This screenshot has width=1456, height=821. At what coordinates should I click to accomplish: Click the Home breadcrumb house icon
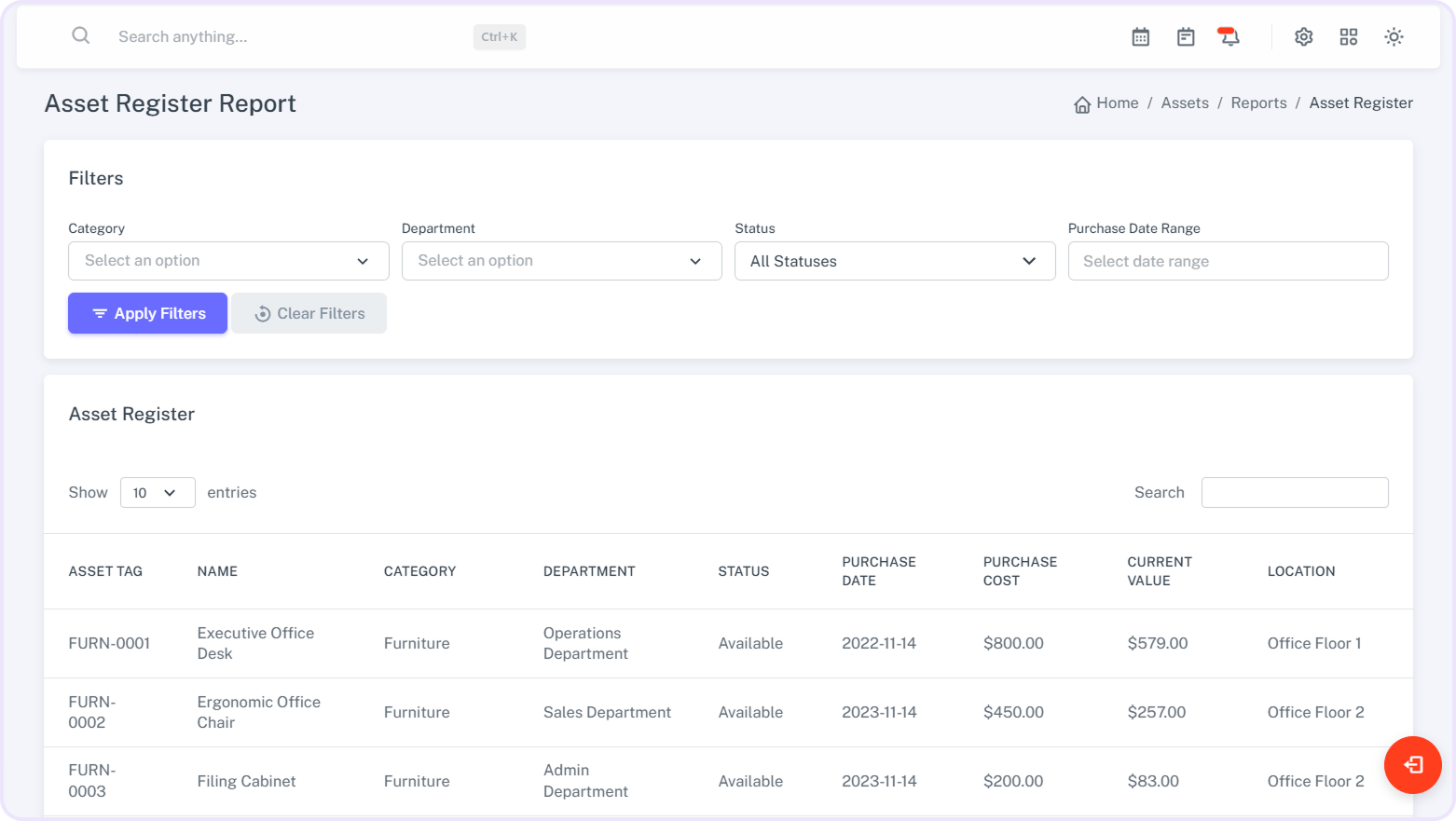pos(1081,104)
